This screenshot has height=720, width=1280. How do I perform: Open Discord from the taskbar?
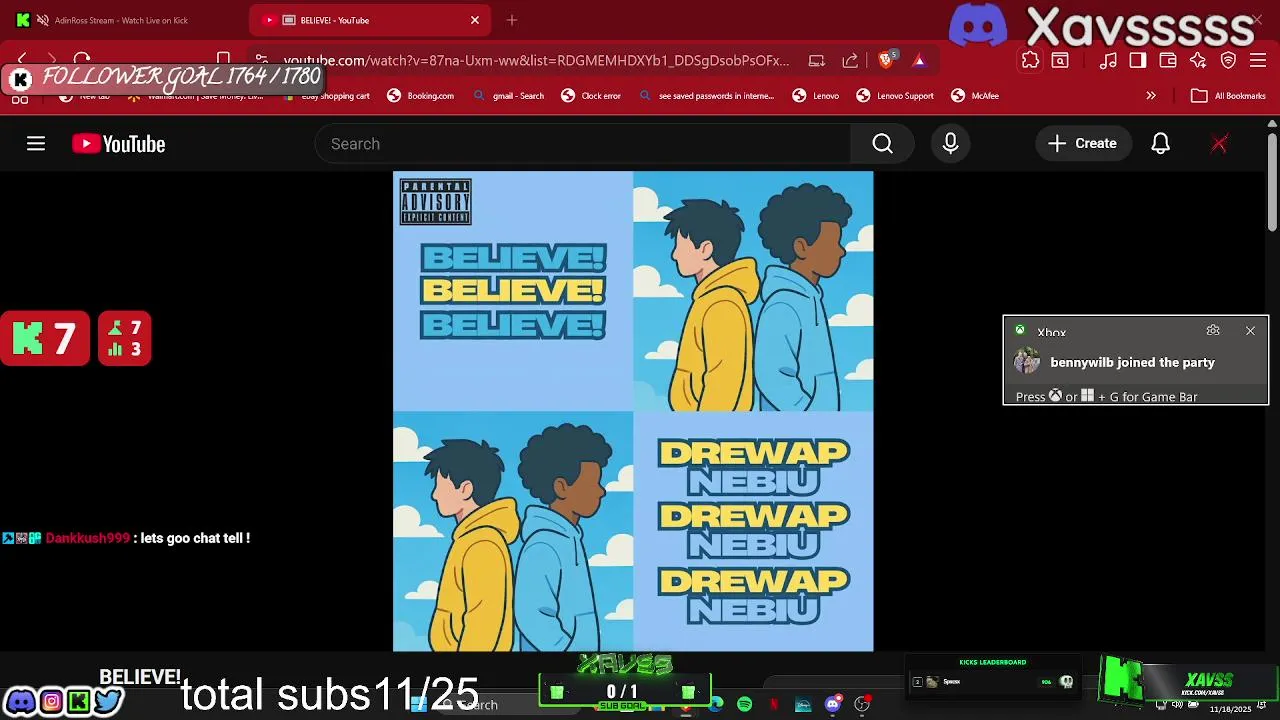(833, 705)
